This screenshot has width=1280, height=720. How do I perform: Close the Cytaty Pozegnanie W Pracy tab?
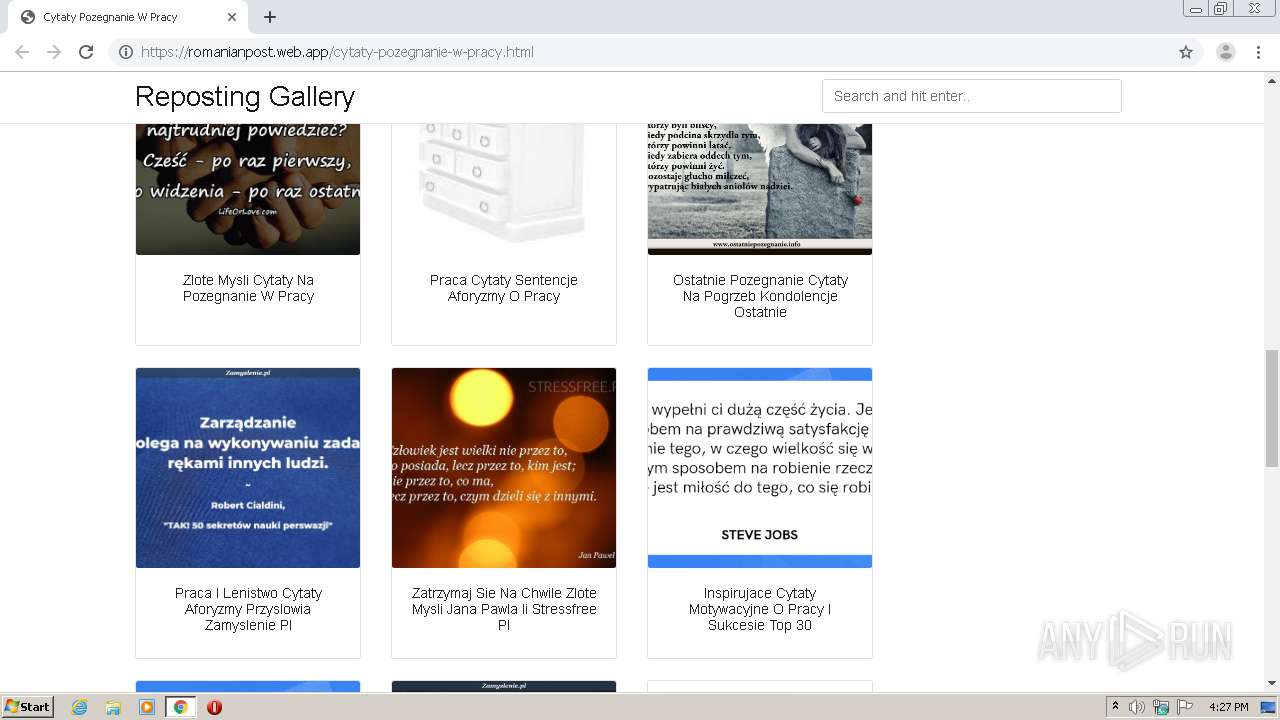point(232,17)
